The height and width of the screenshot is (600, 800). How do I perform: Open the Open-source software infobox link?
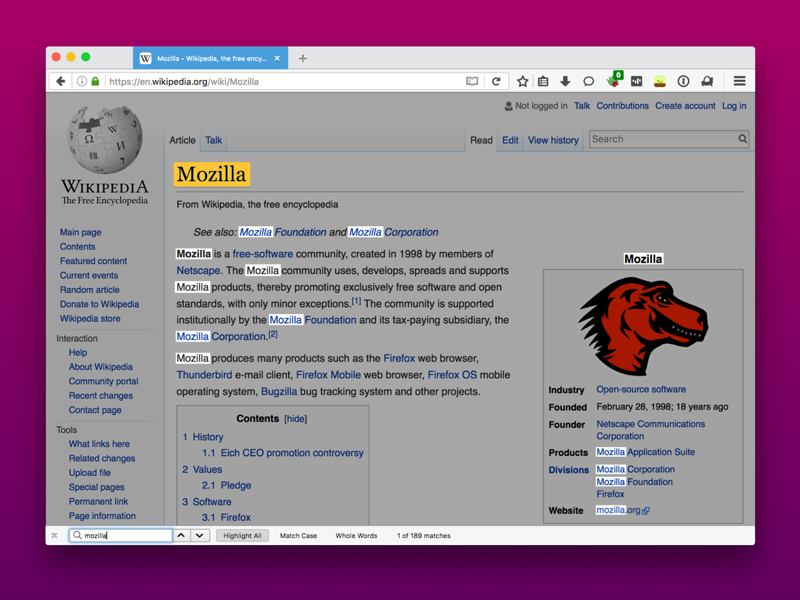(x=641, y=389)
